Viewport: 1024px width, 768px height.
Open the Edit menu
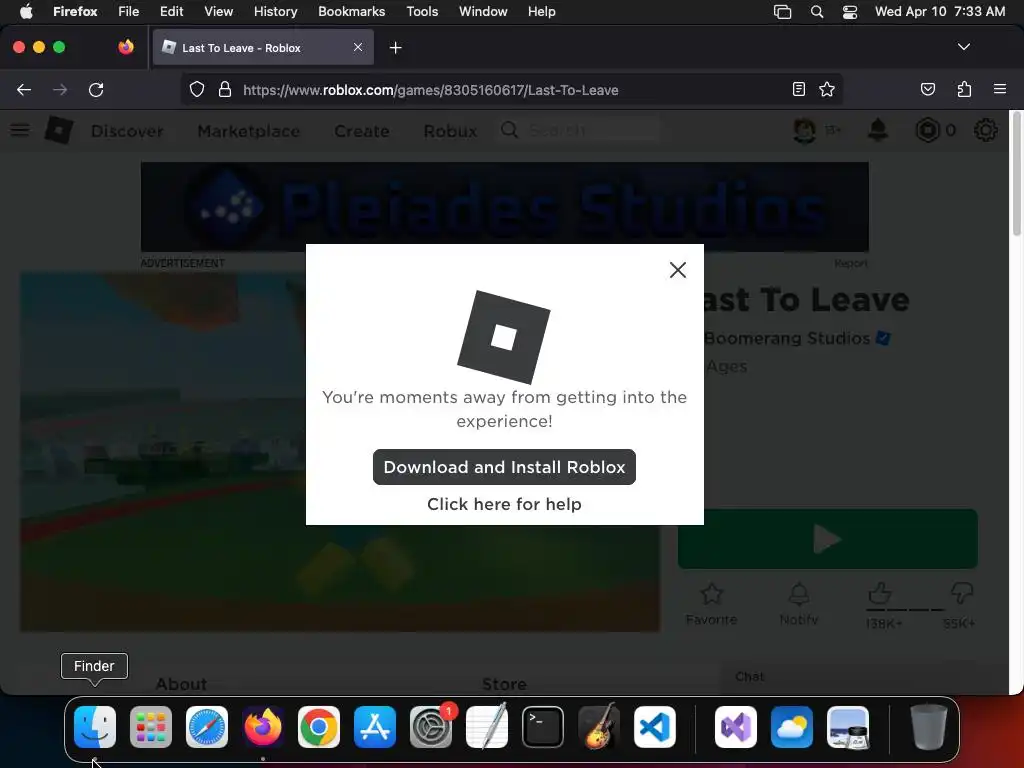pos(171,12)
